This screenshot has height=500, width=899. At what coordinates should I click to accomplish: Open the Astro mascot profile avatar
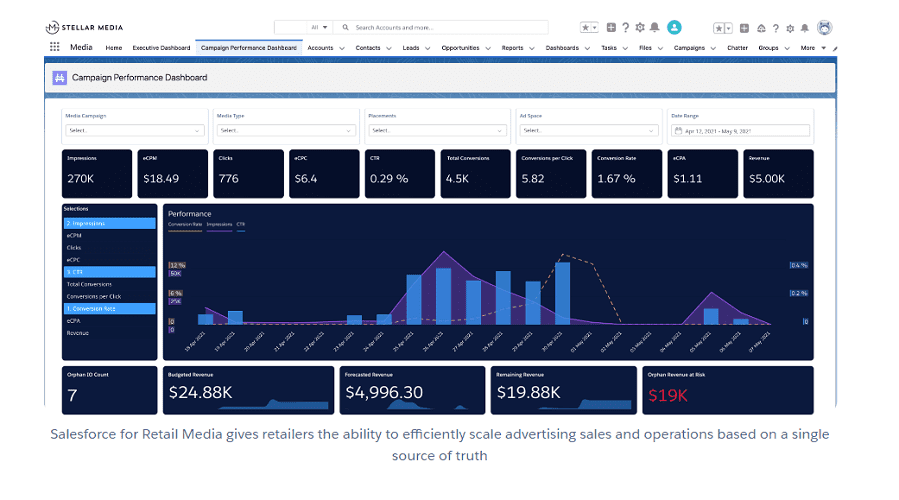click(824, 28)
